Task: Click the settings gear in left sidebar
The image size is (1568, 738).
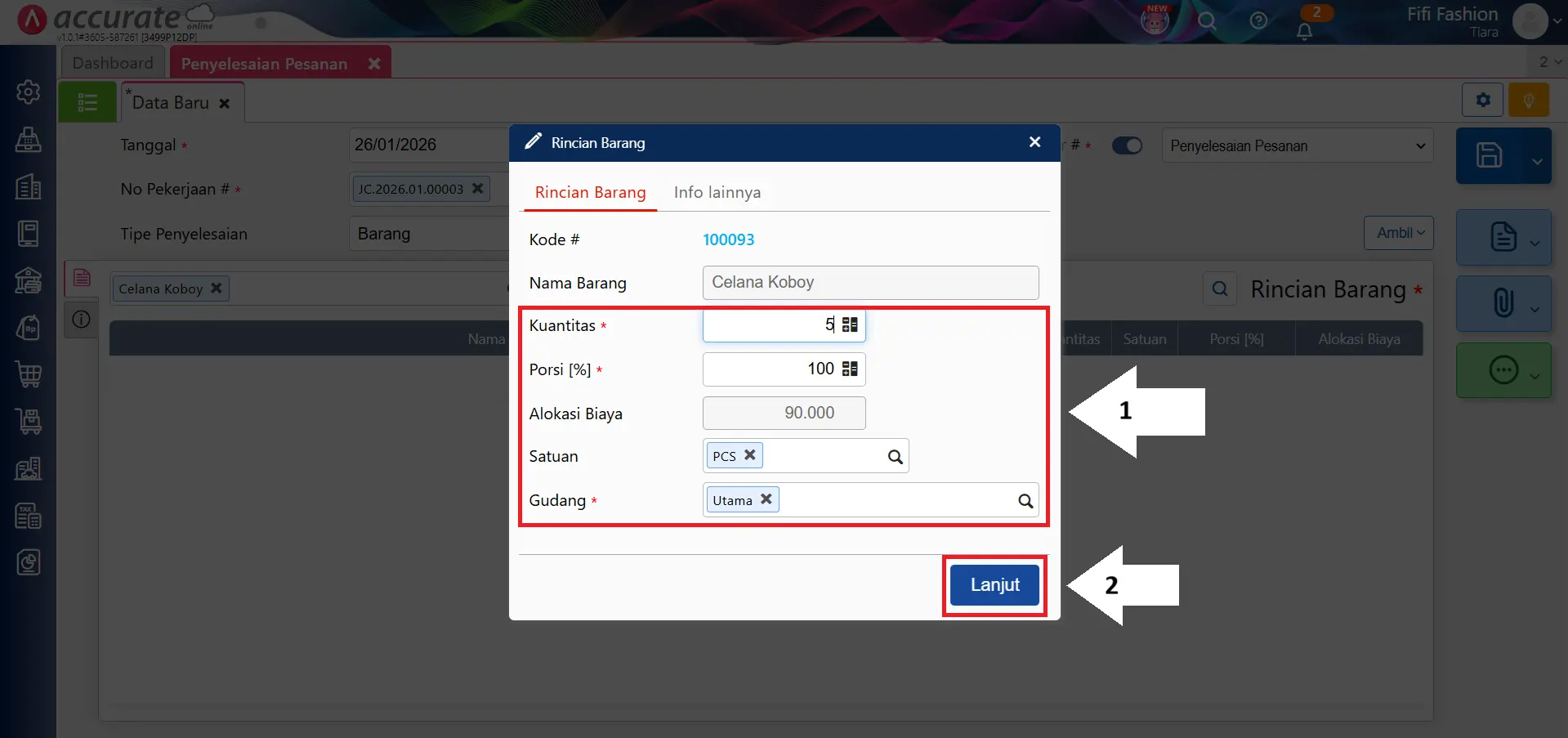Action: pos(29,92)
